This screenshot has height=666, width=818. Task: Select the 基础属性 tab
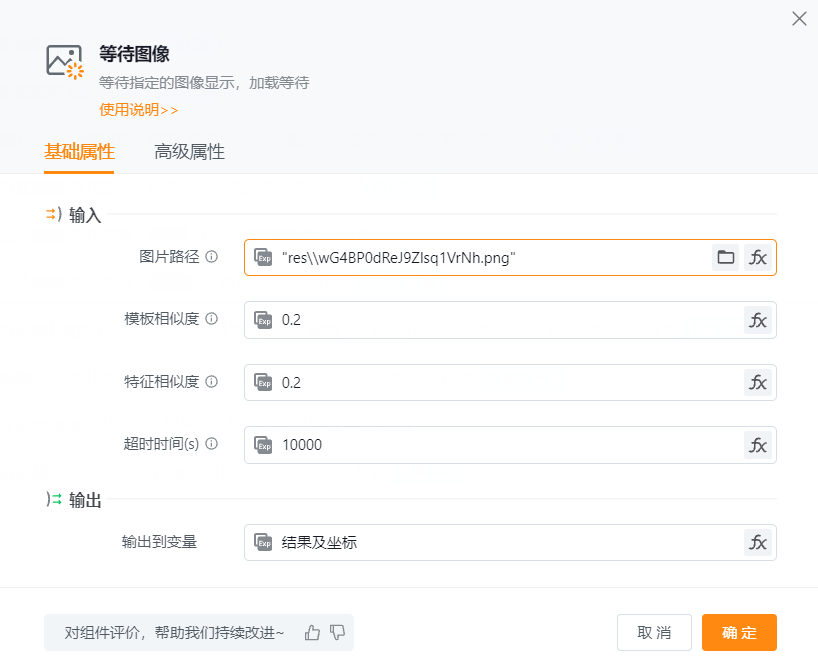coord(79,152)
